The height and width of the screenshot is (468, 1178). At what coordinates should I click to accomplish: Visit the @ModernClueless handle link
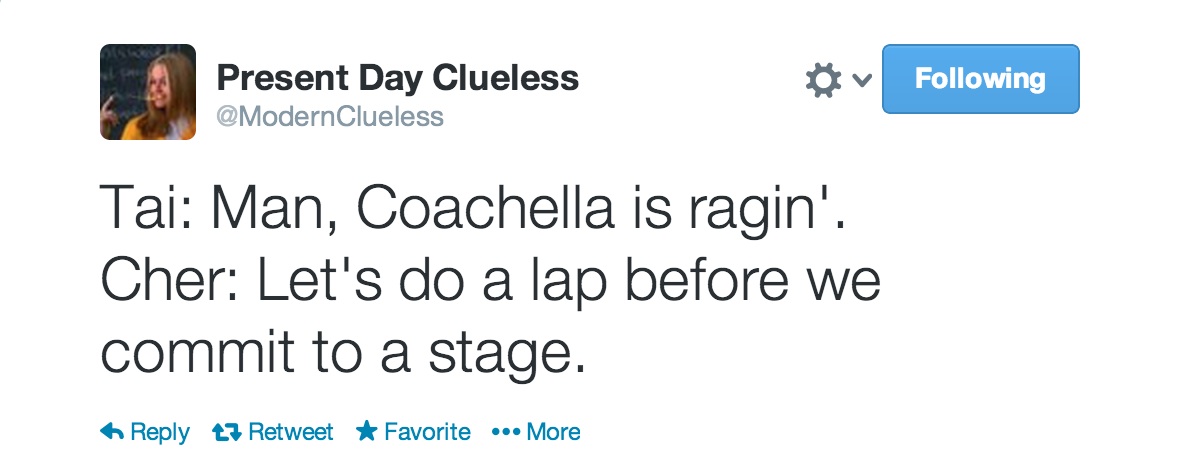(x=330, y=117)
